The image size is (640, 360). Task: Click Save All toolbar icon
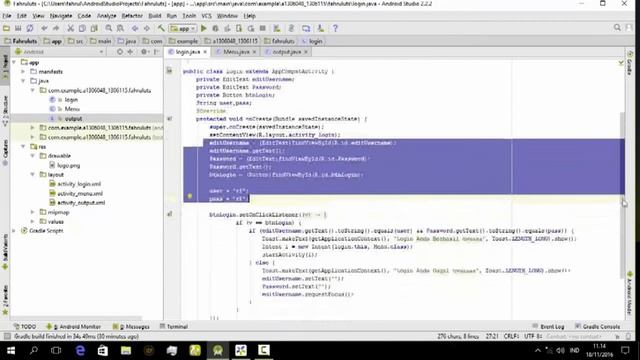pyautogui.click(x=18, y=28)
